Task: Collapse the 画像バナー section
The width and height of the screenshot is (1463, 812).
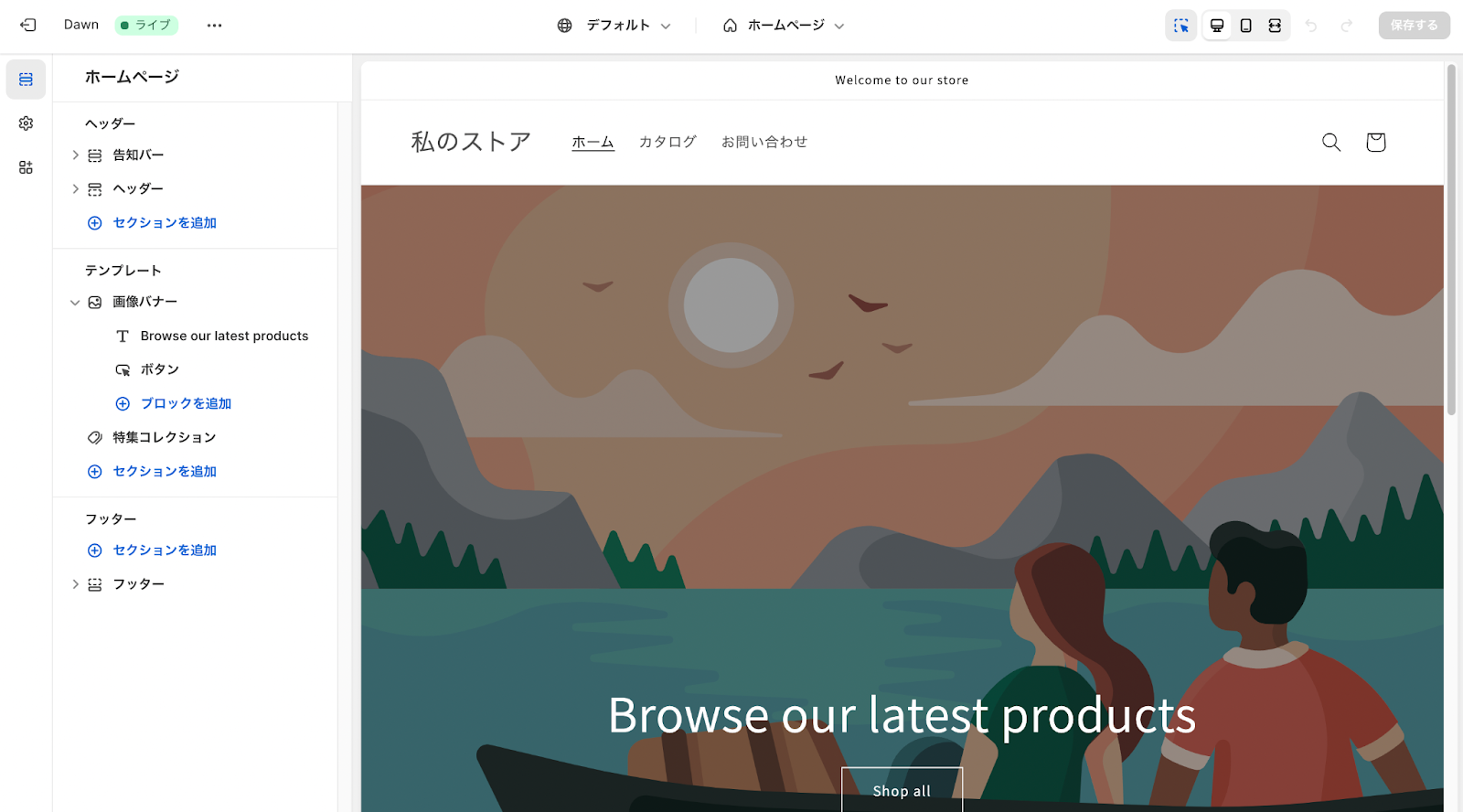Action: (x=75, y=303)
